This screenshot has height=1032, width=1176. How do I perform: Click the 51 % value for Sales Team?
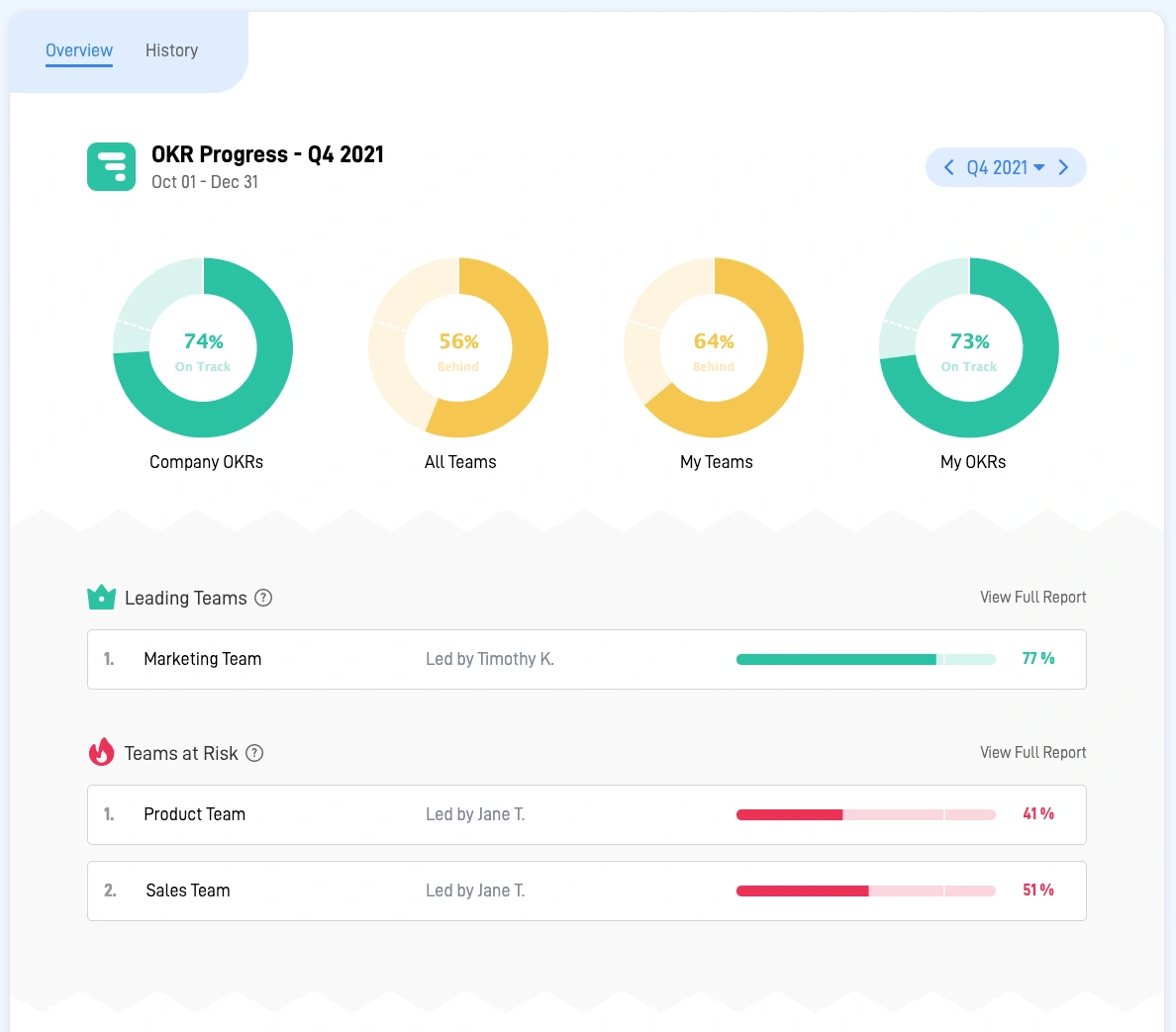click(1038, 891)
